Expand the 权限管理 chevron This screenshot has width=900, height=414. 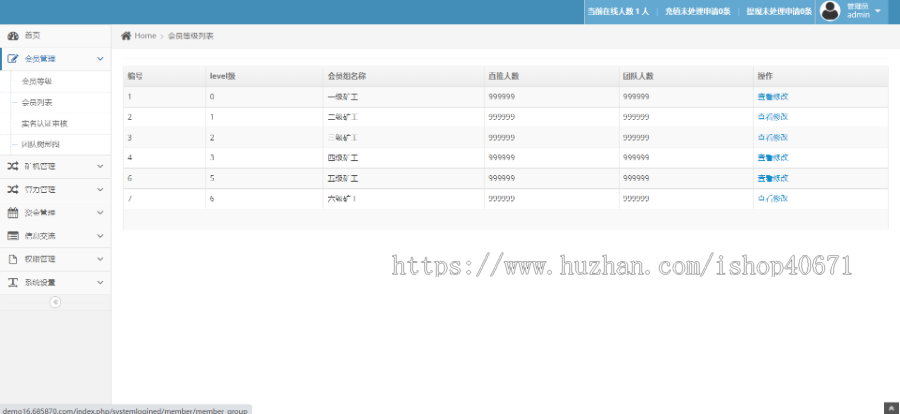pyautogui.click(x=100, y=259)
